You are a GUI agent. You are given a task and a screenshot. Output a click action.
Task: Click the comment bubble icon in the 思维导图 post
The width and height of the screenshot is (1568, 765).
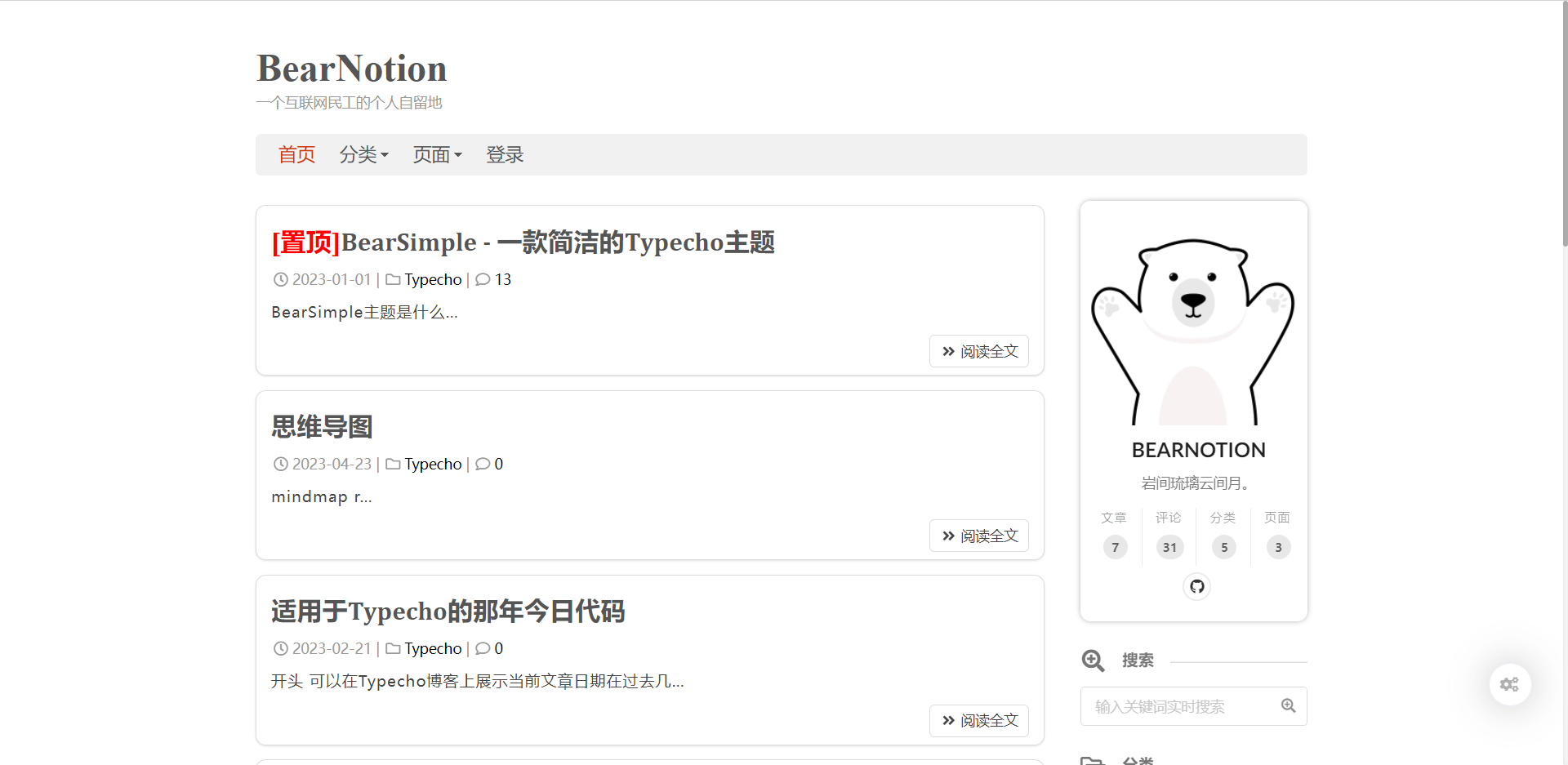483,464
